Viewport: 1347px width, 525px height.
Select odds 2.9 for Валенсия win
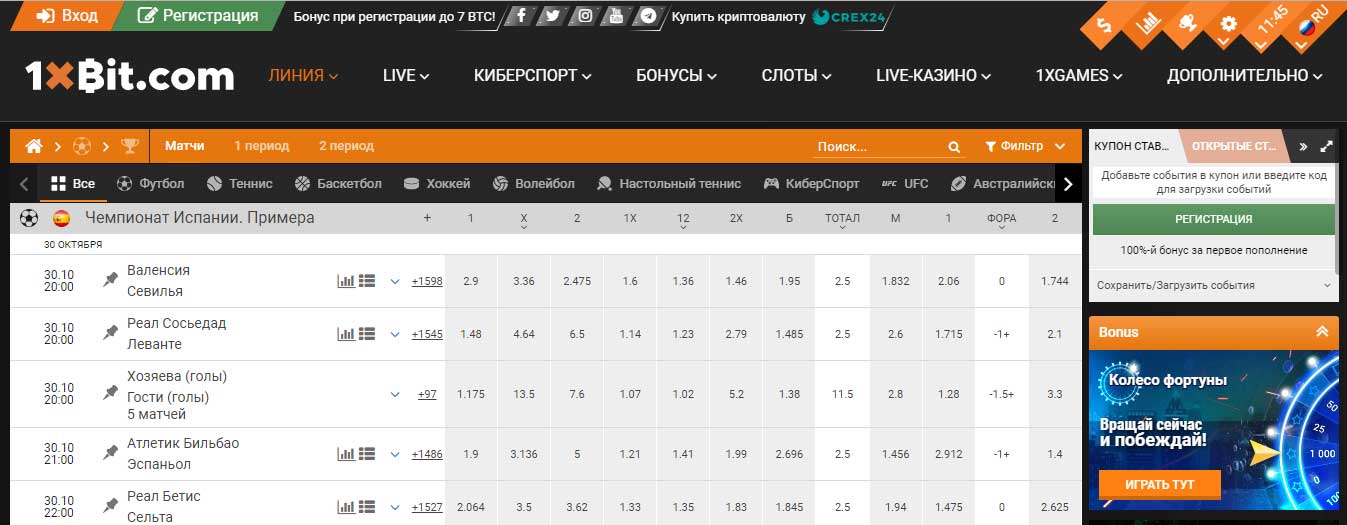(x=471, y=282)
